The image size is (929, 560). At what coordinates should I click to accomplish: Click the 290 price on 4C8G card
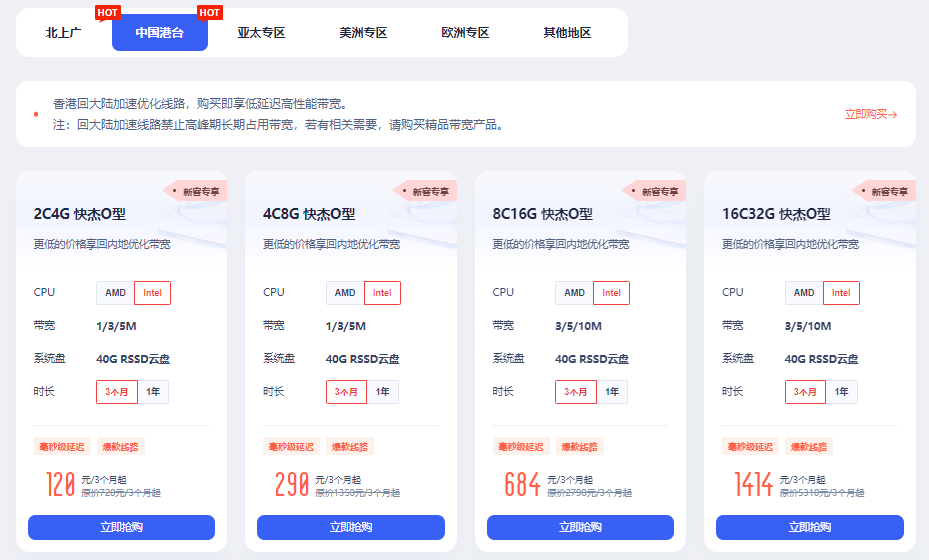tap(291, 484)
